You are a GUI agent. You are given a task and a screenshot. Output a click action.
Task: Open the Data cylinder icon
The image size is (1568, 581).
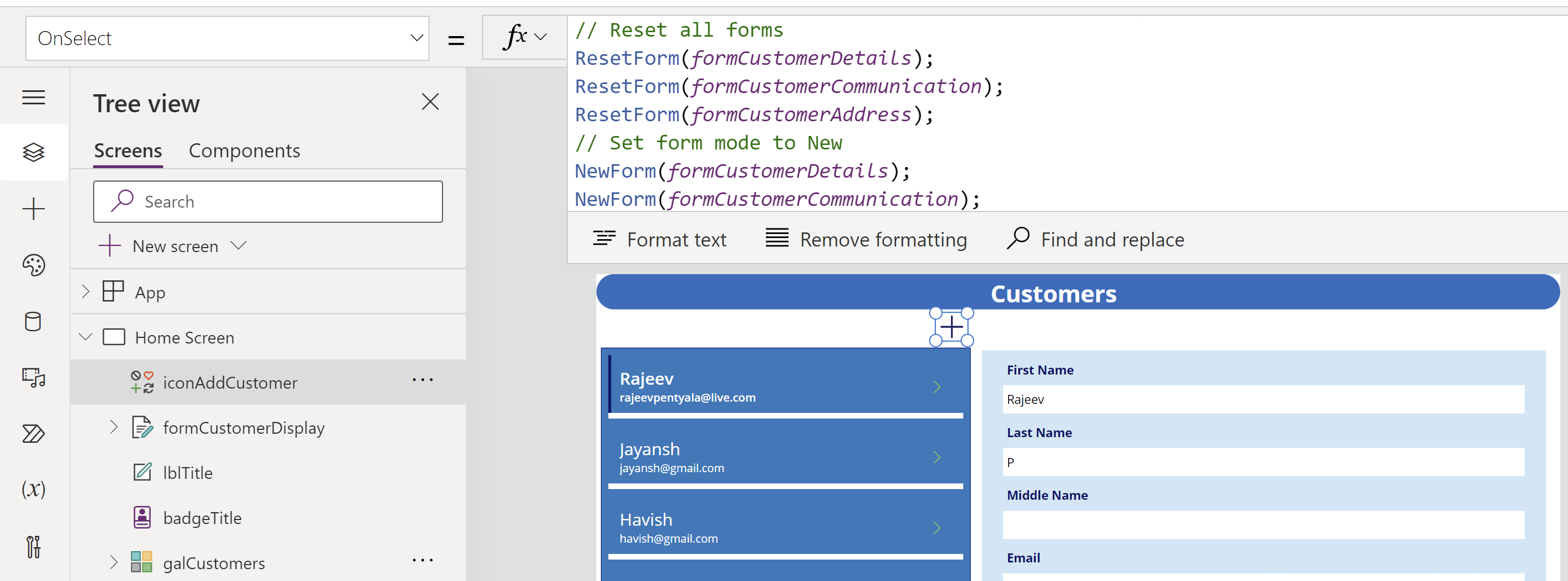[33, 321]
